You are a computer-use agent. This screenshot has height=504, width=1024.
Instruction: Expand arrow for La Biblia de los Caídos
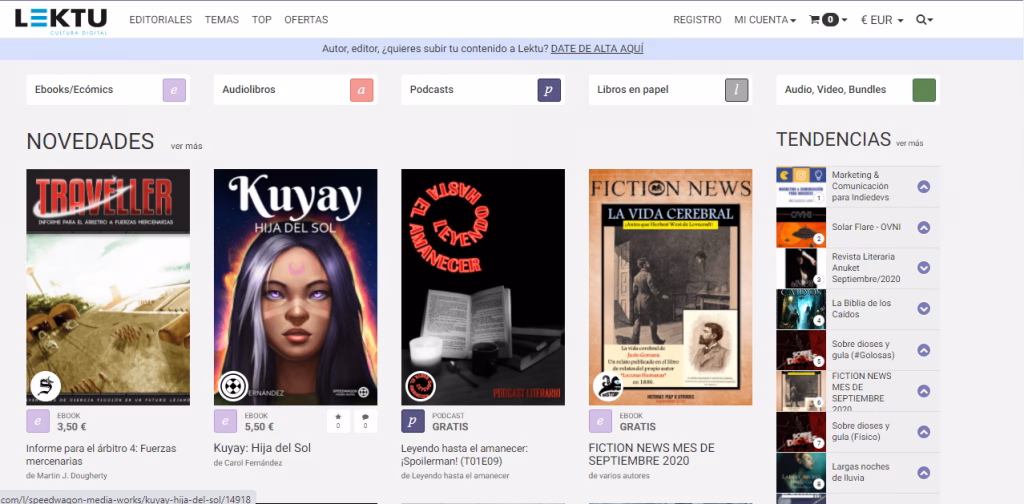pos(923,309)
